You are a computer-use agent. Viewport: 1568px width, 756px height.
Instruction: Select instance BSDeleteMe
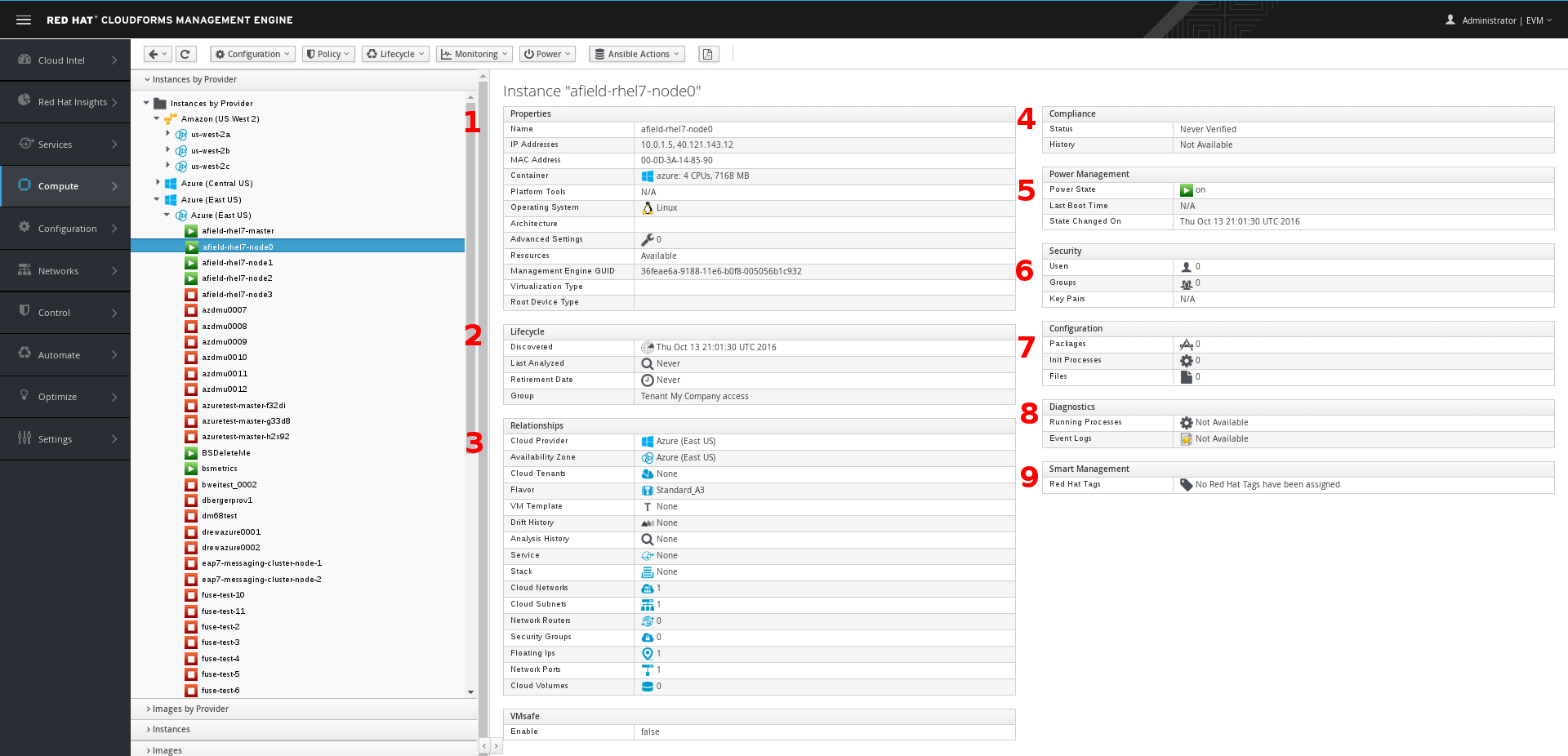point(226,453)
